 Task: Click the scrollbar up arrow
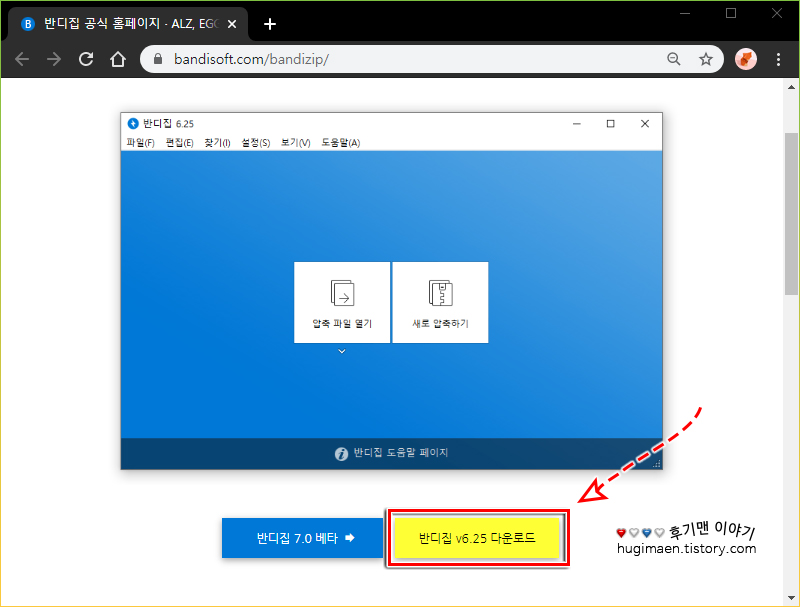(791, 87)
